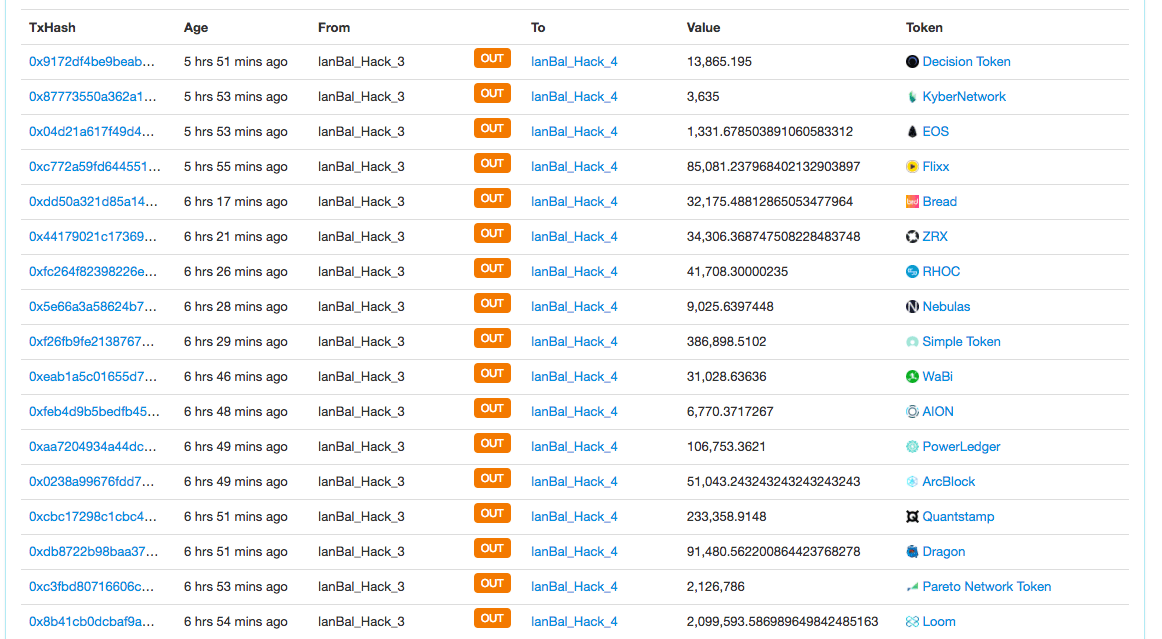Screen dimensions: 1162x639
Task: Click the Bread token icon
Action: pyautogui.click(x=912, y=202)
